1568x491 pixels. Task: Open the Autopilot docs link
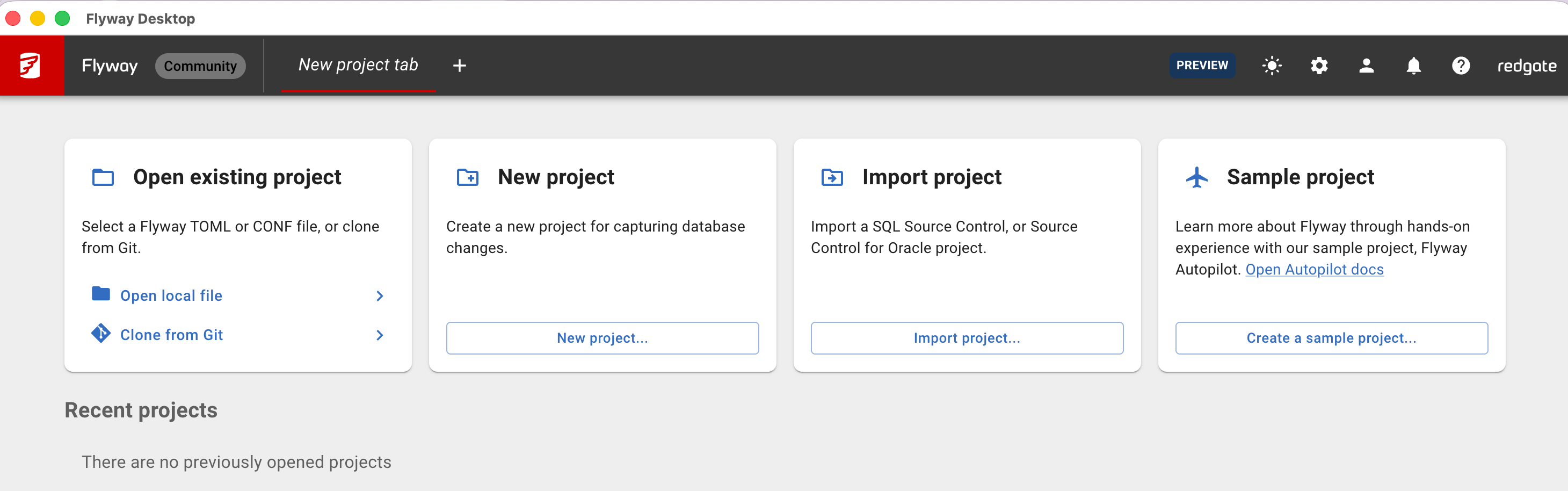coord(1314,269)
